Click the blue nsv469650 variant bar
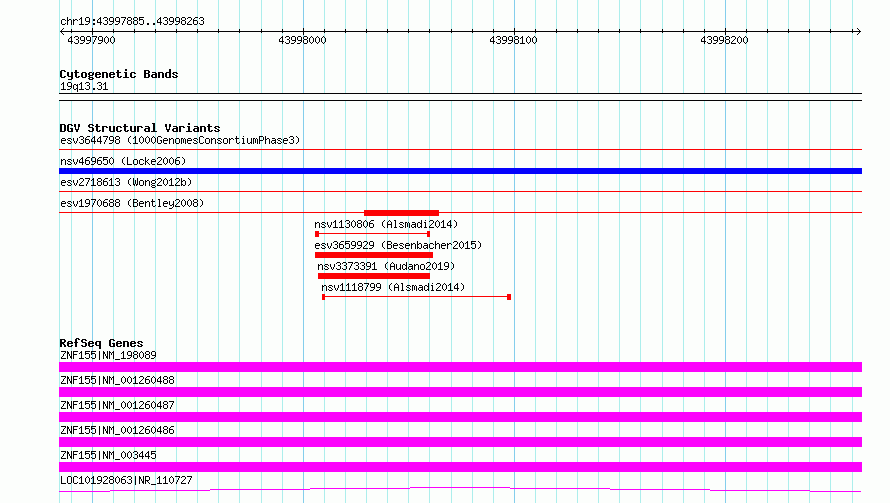890x503 pixels. (460, 171)
